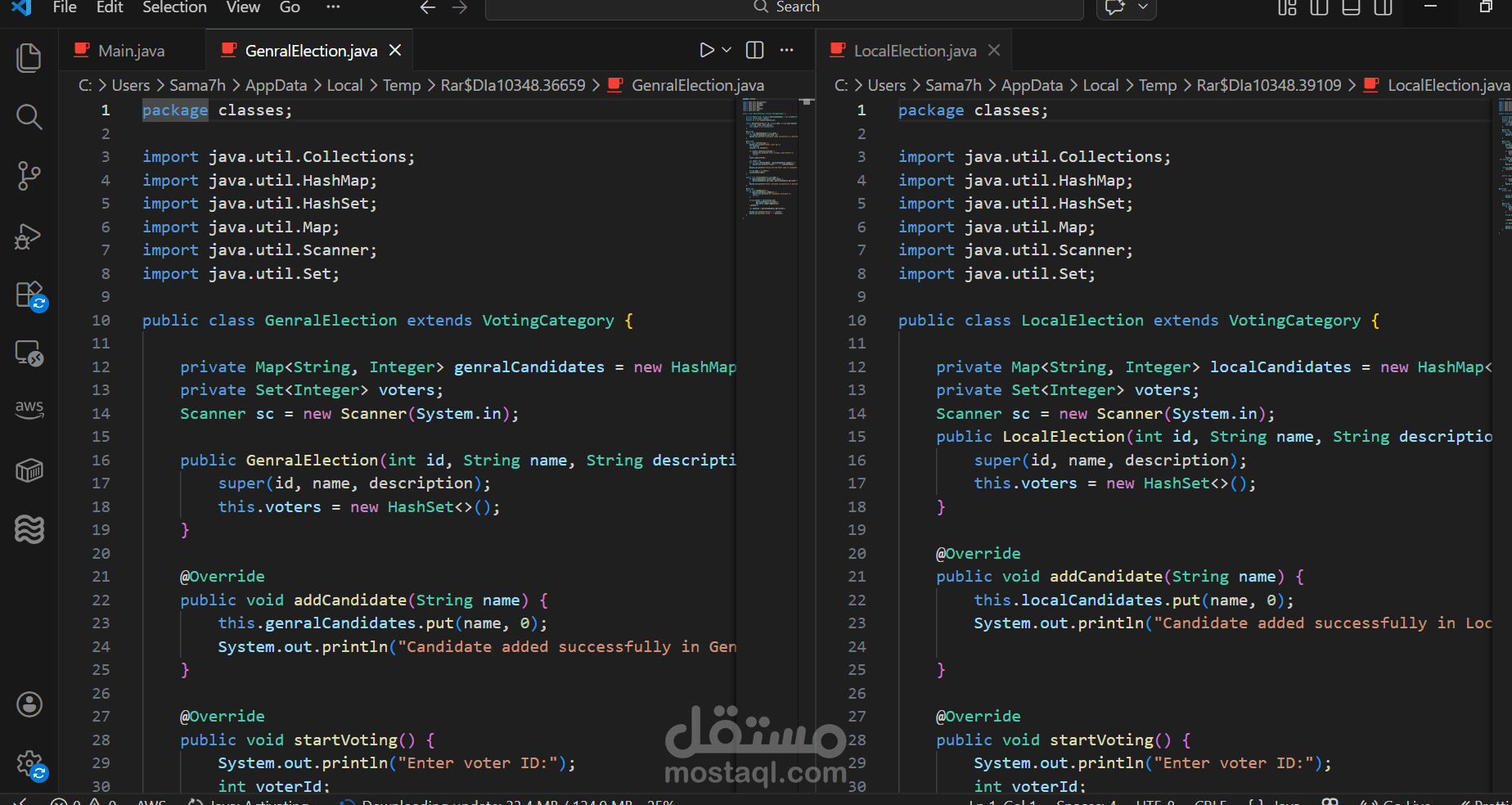Toggle the bottom panel visibility
The image size is (1512, 805).
[1351, 8]
